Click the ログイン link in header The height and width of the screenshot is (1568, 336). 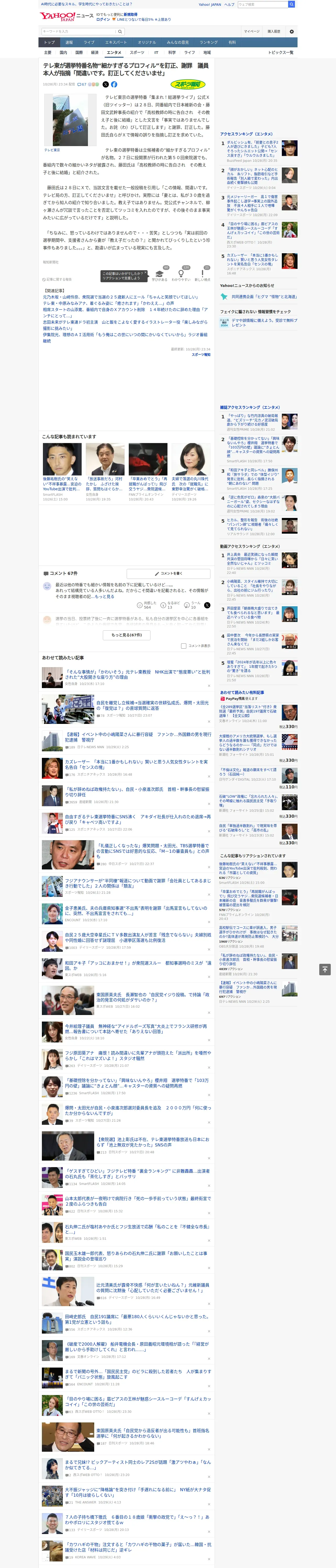103,20
